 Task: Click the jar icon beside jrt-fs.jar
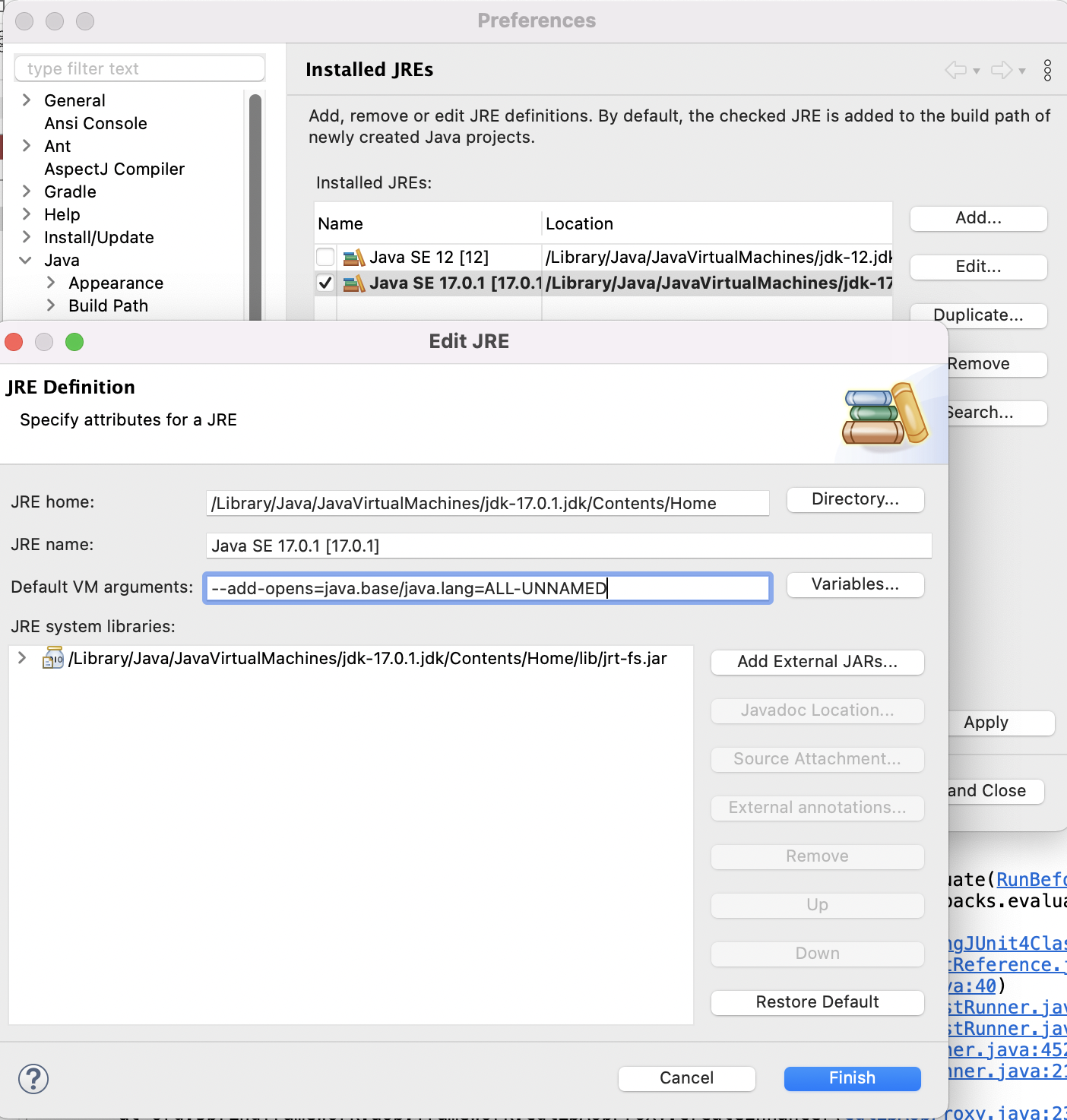pos(52,658)
